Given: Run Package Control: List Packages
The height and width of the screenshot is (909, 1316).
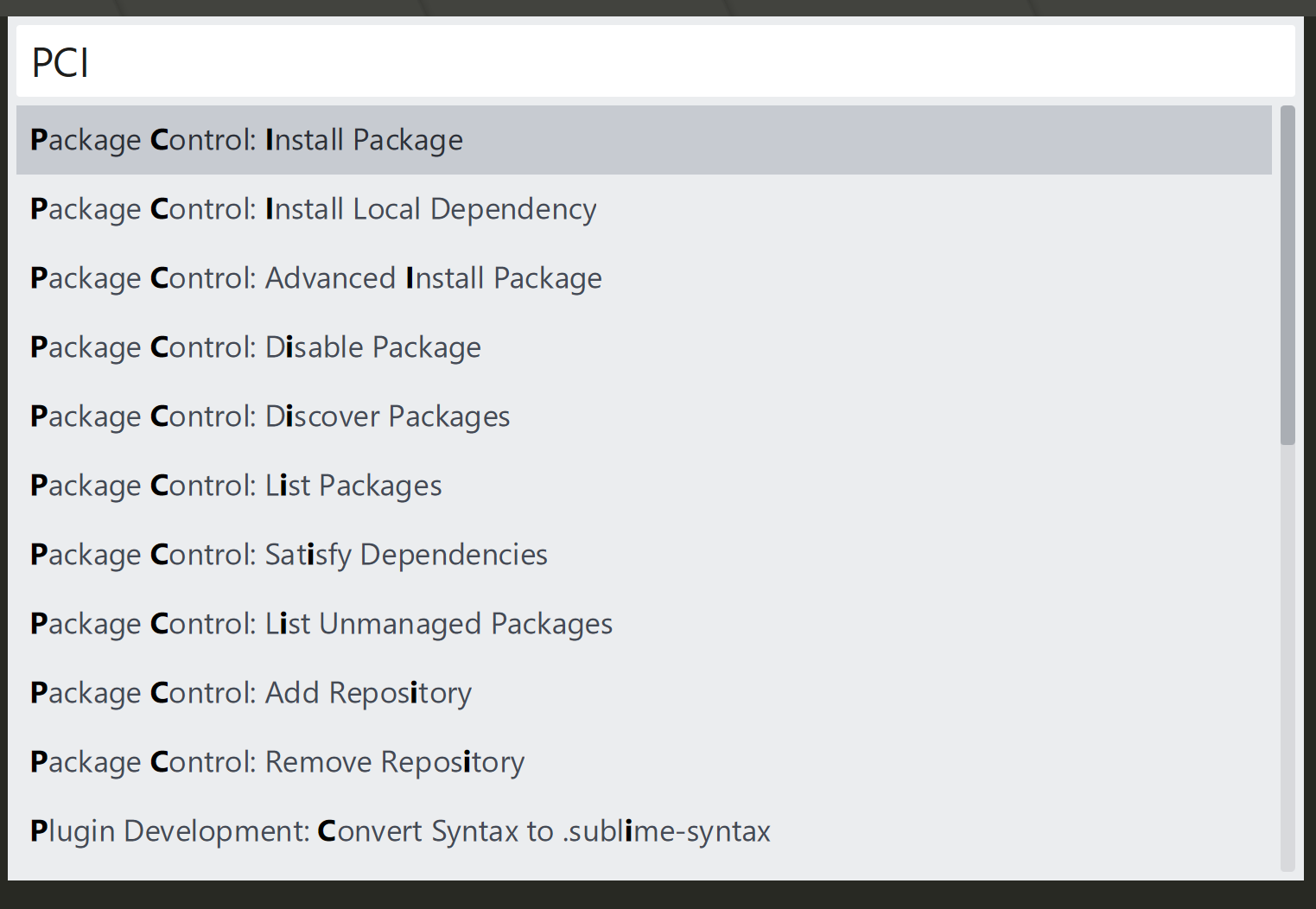Looking at the screenshot, I should [644, 486].
